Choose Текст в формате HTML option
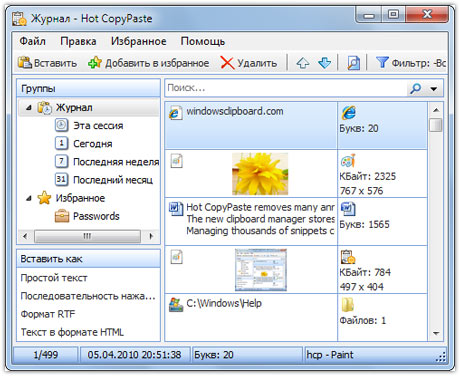This screenshot has height=376, width=460. click(72, 332)
